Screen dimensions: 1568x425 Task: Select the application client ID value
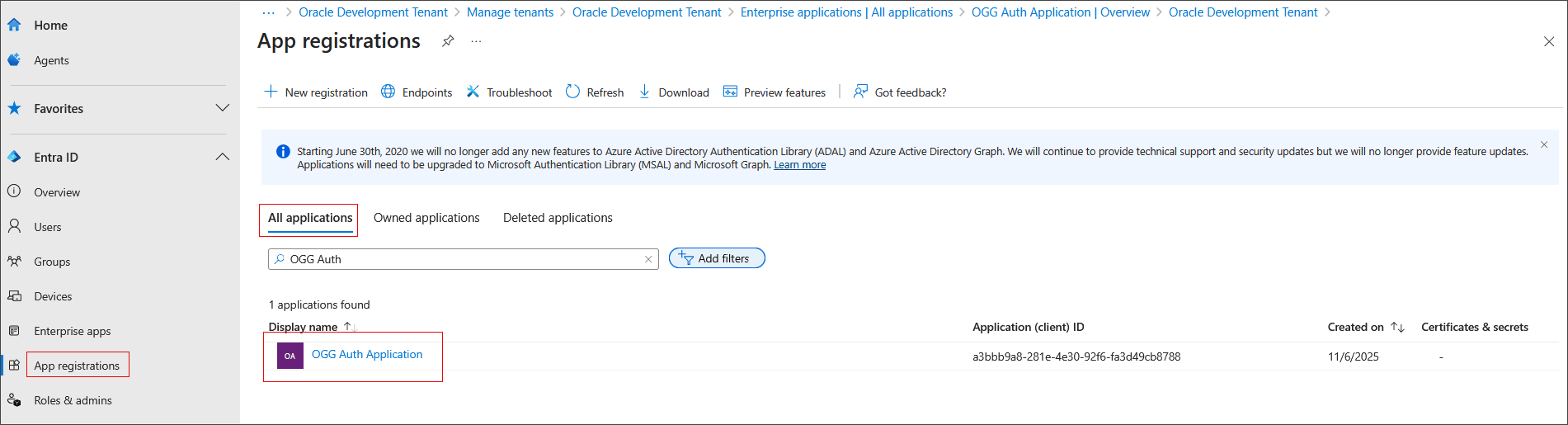1076,357
